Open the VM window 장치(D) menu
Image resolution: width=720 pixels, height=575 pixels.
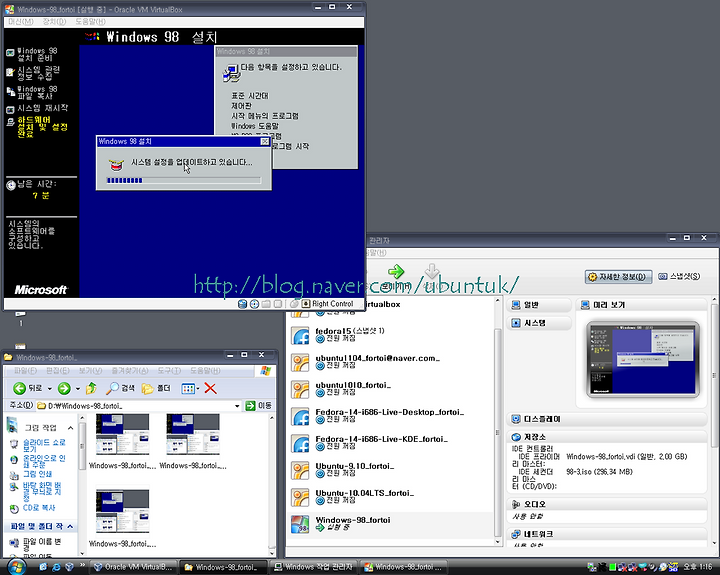[54, 22]
